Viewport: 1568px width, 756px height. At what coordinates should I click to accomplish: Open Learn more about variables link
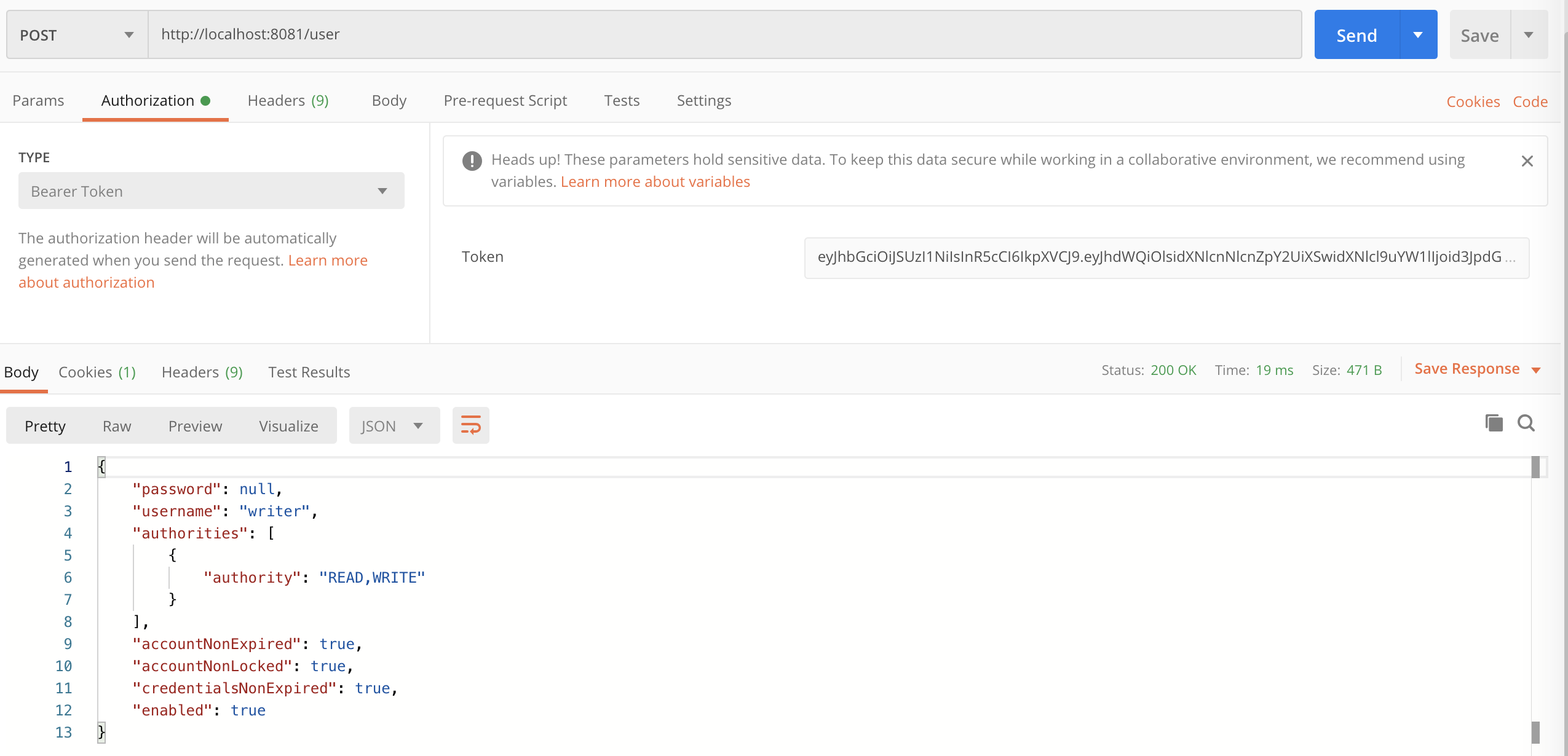[x=655, y=182]
